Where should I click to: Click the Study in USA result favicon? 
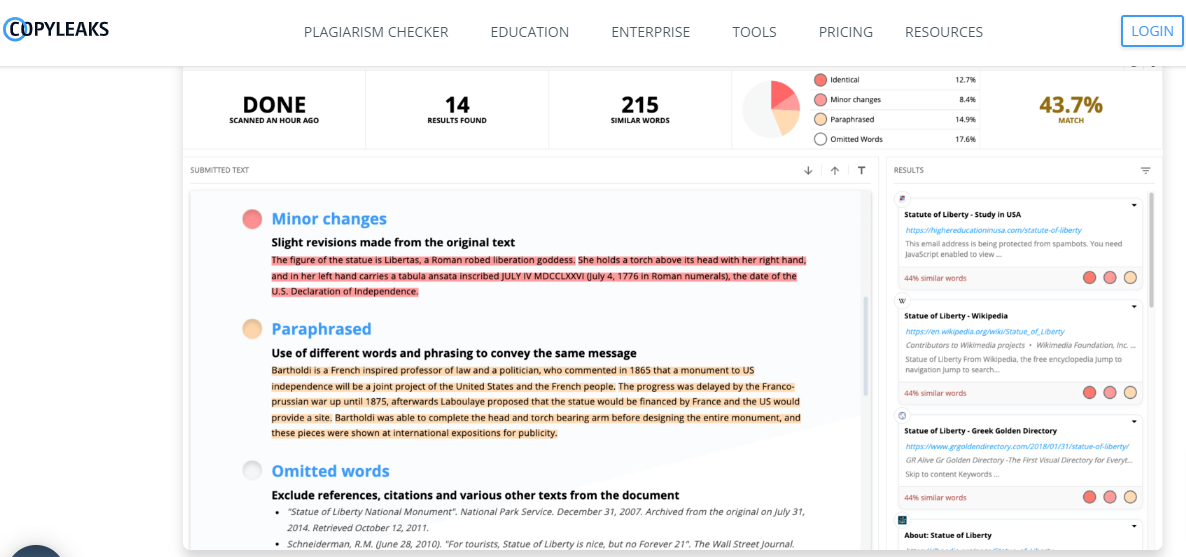click(x=902, y=198)
